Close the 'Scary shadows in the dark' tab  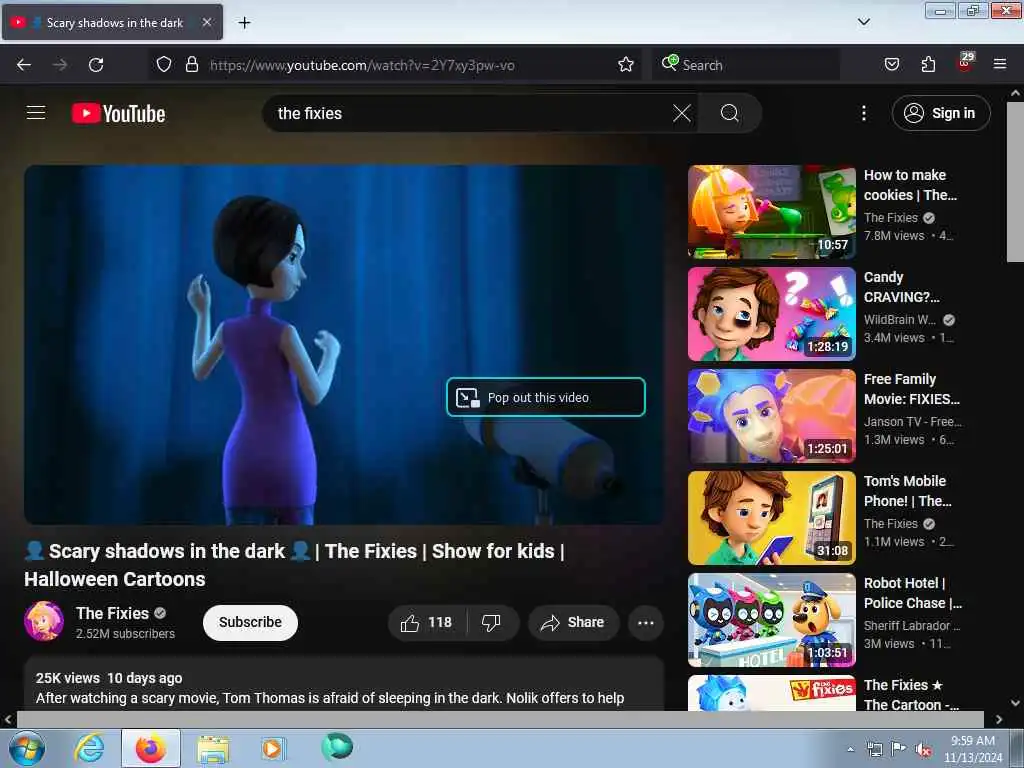point(206,22)
